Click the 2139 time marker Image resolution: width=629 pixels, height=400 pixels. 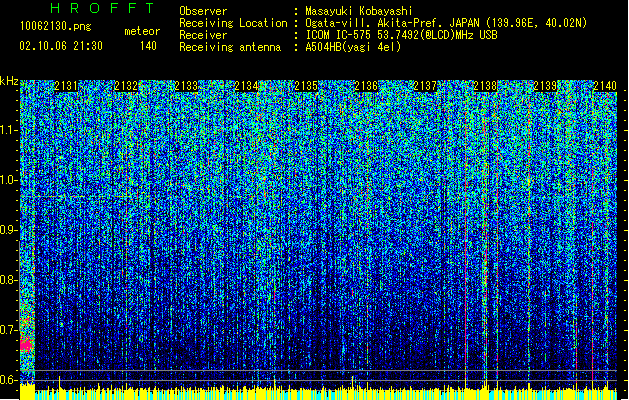point(545,86)
